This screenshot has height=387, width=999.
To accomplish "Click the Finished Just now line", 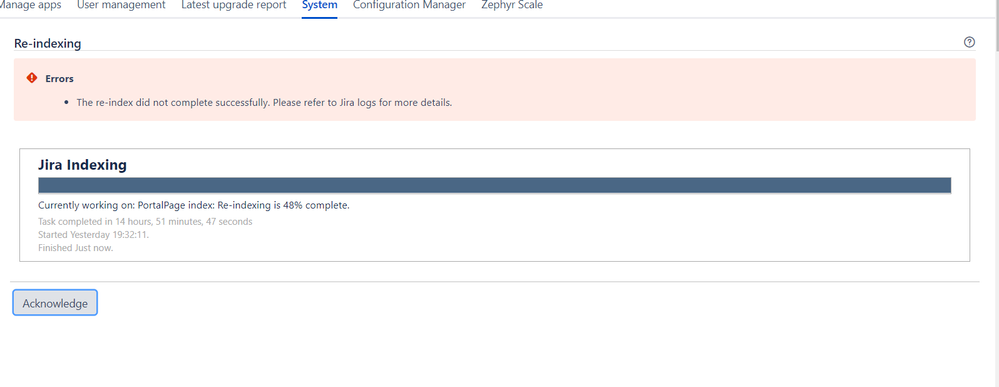I will [x=76, y=248].
